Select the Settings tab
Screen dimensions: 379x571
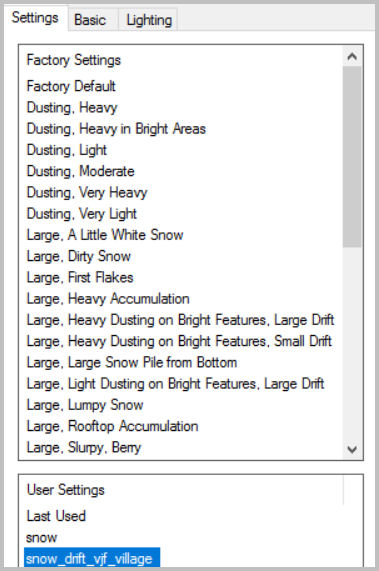tap(35, 17)
